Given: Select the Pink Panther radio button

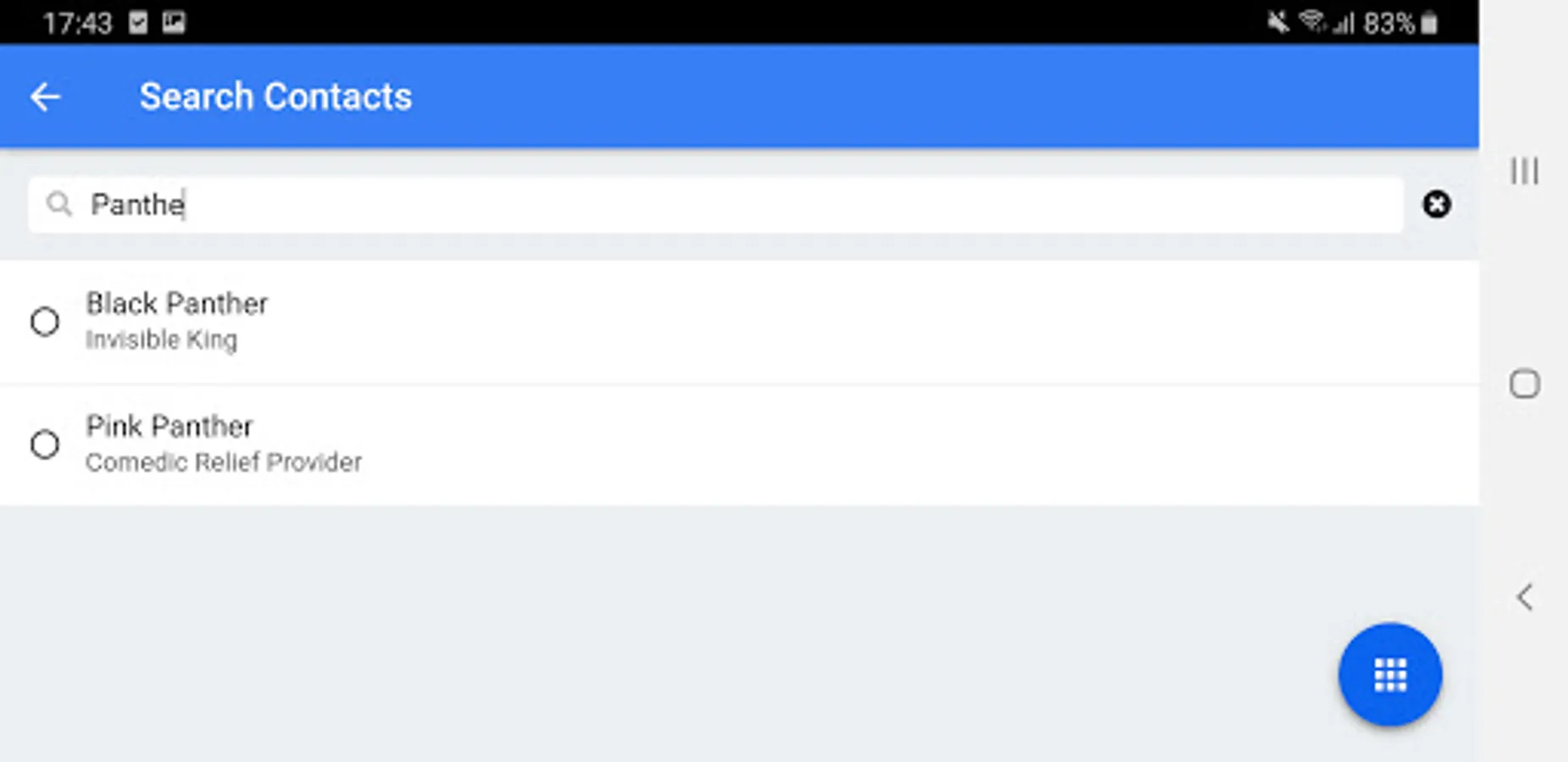Looking at the screenshot, I should coord(45,444).
